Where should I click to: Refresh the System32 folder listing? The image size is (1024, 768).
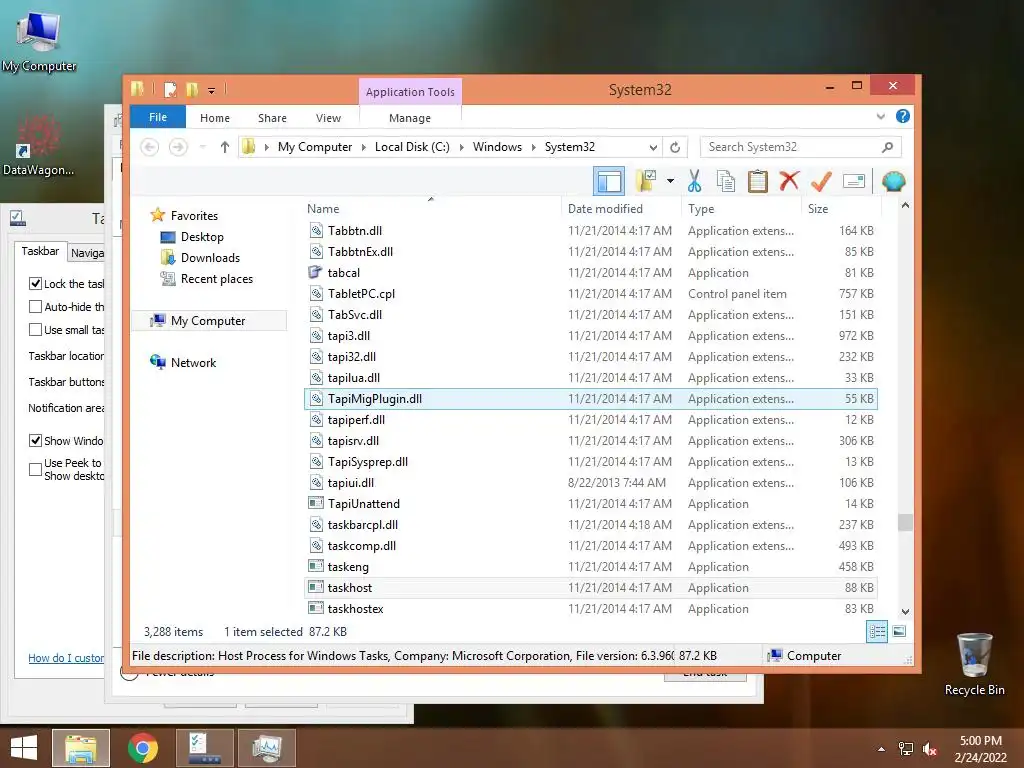(675, 147)
